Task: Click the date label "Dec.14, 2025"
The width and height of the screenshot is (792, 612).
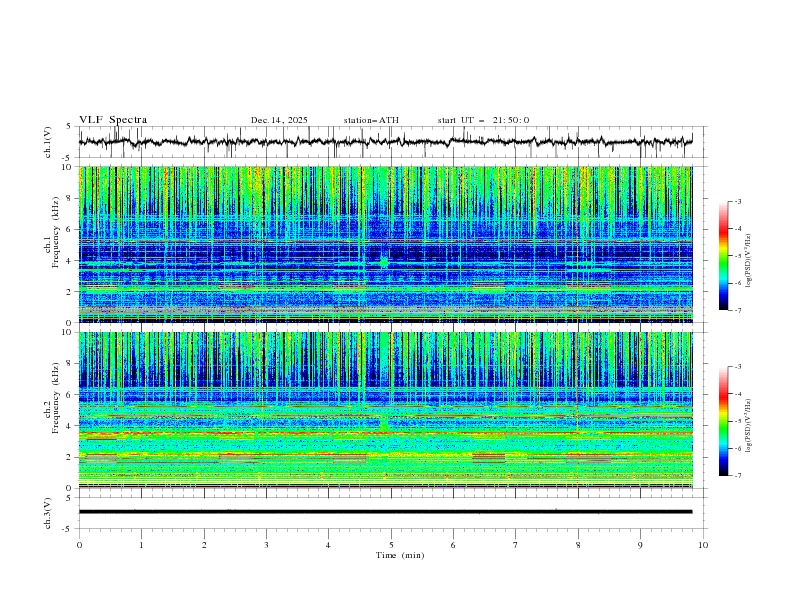Action: (x=279, y=120)
